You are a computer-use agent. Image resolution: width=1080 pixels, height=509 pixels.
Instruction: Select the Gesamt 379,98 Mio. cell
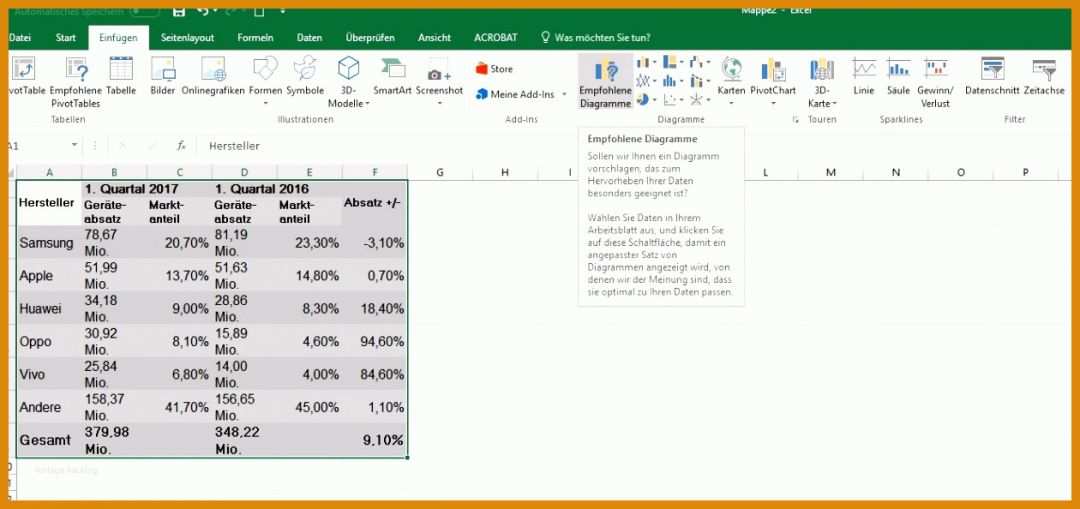tap(114, 440)
